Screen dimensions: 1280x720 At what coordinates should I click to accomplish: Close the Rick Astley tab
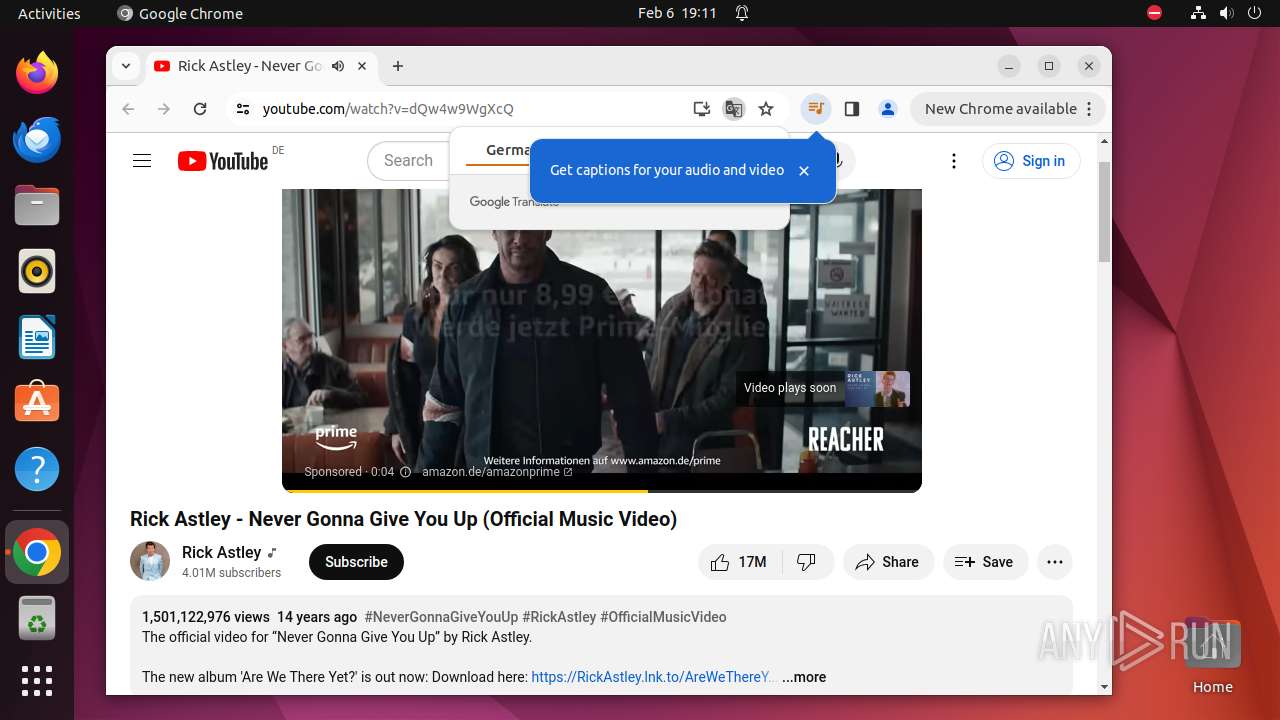click(362, 66)
